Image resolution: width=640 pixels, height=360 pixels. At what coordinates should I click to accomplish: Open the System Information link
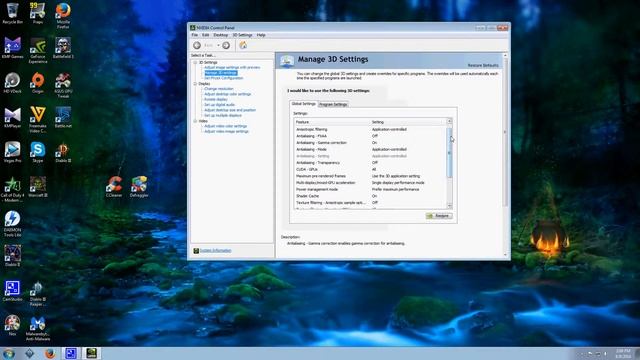click(216, 251)
